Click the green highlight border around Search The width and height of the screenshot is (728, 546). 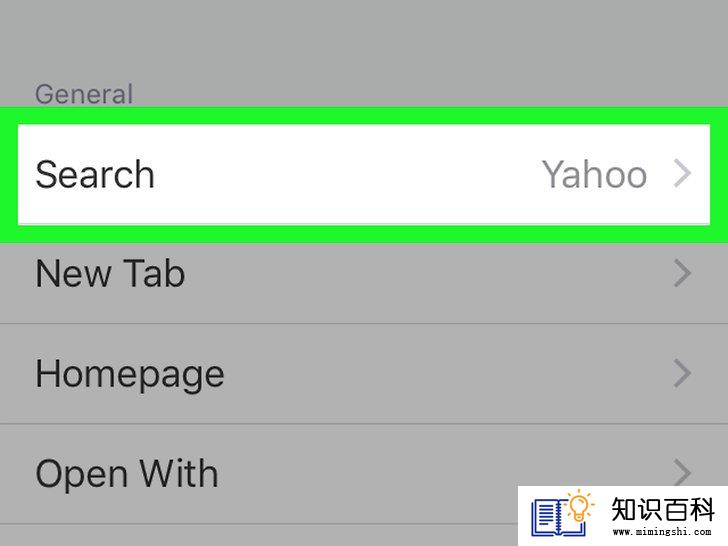coord(364,116)
